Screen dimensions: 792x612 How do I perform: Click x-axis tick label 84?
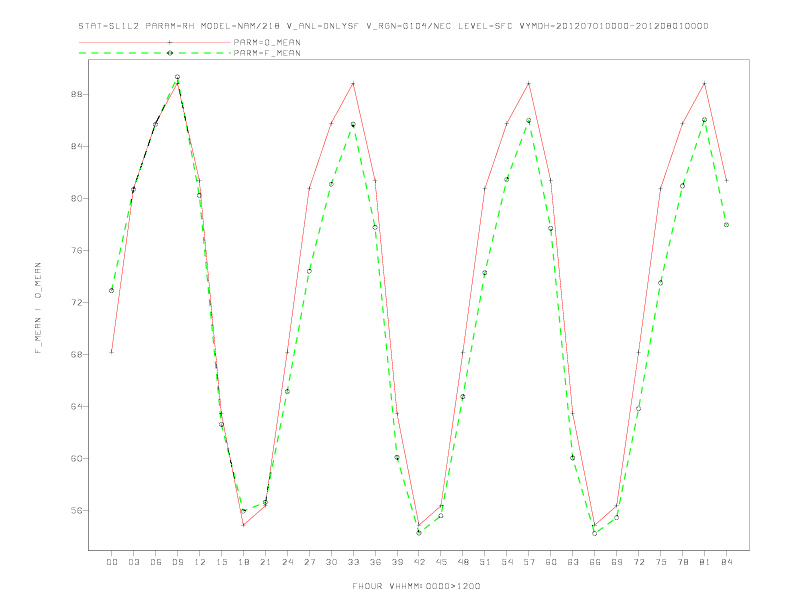[x=726, y=562]
